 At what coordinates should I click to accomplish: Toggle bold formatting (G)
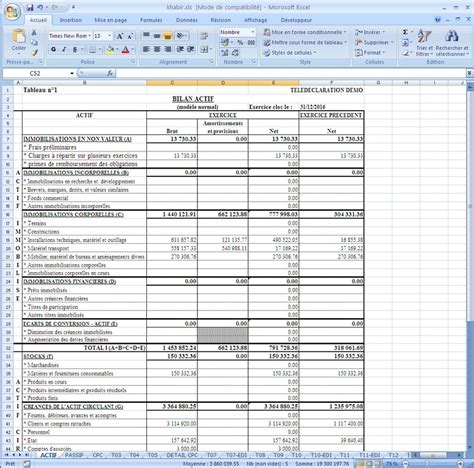pyautogui.click(x=53, y=50)
